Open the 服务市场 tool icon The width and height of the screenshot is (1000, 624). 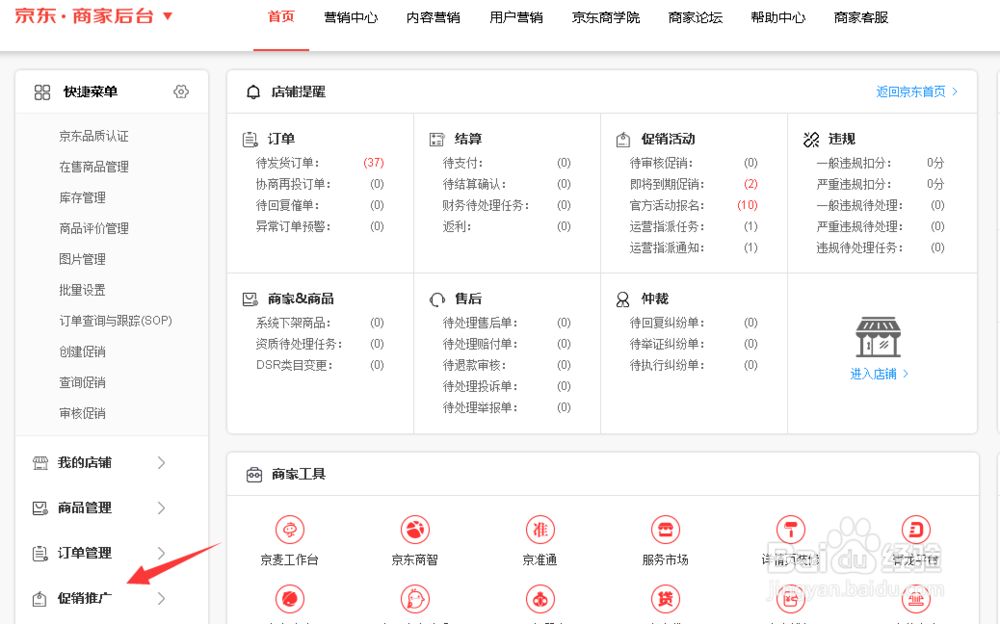(665, 530)
